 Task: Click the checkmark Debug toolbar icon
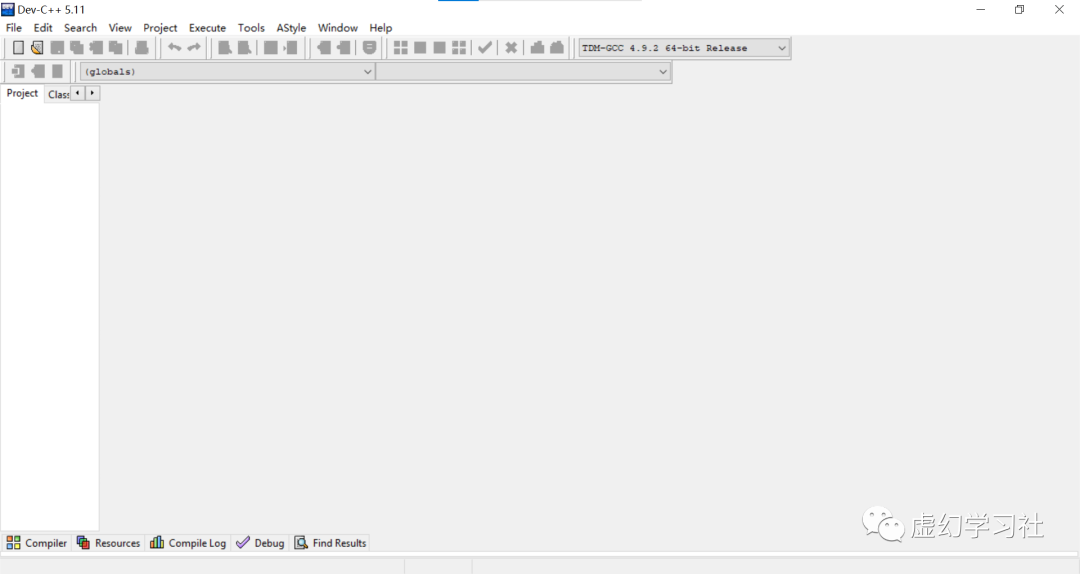click(x=485, y=48)
